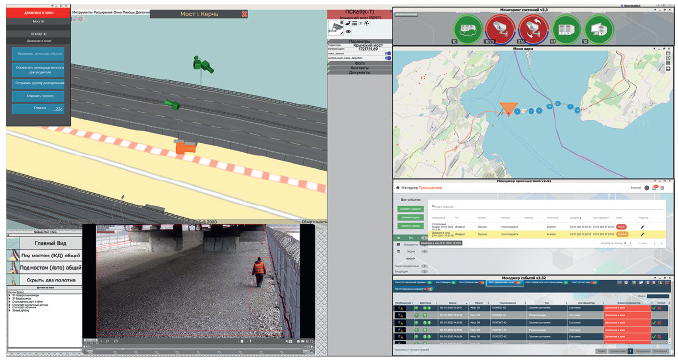Open the red camera alarm status circle
This screenshot has width=678, height=361.
(x=500, y=29)
